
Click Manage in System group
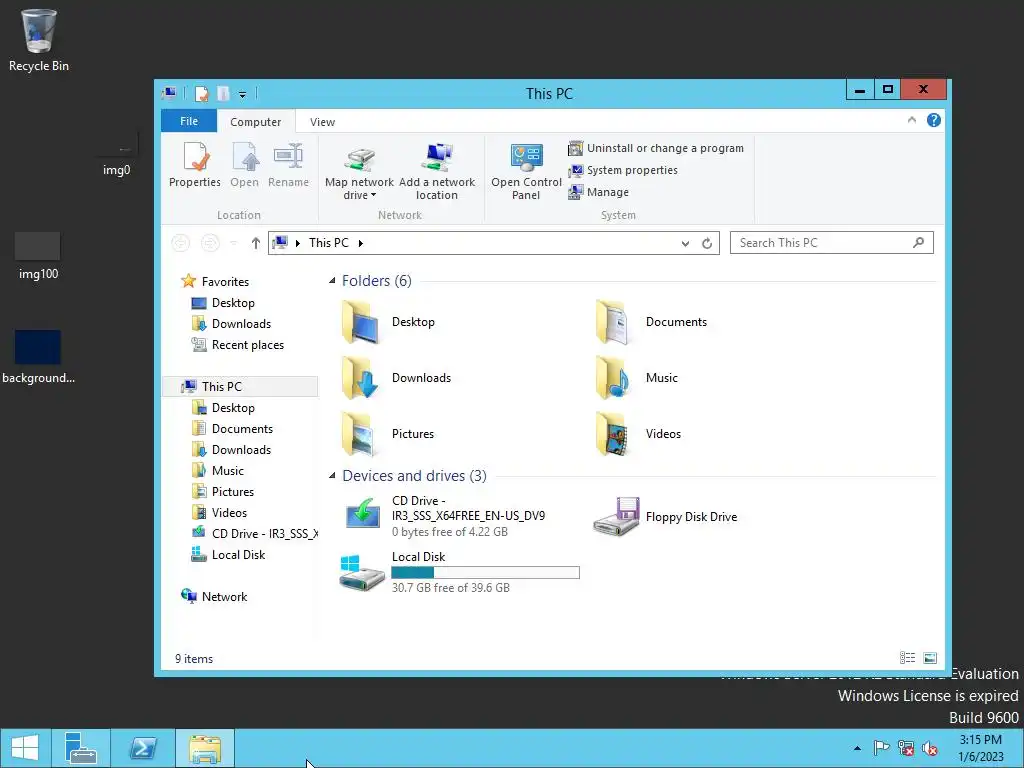[x=598, y=192]
